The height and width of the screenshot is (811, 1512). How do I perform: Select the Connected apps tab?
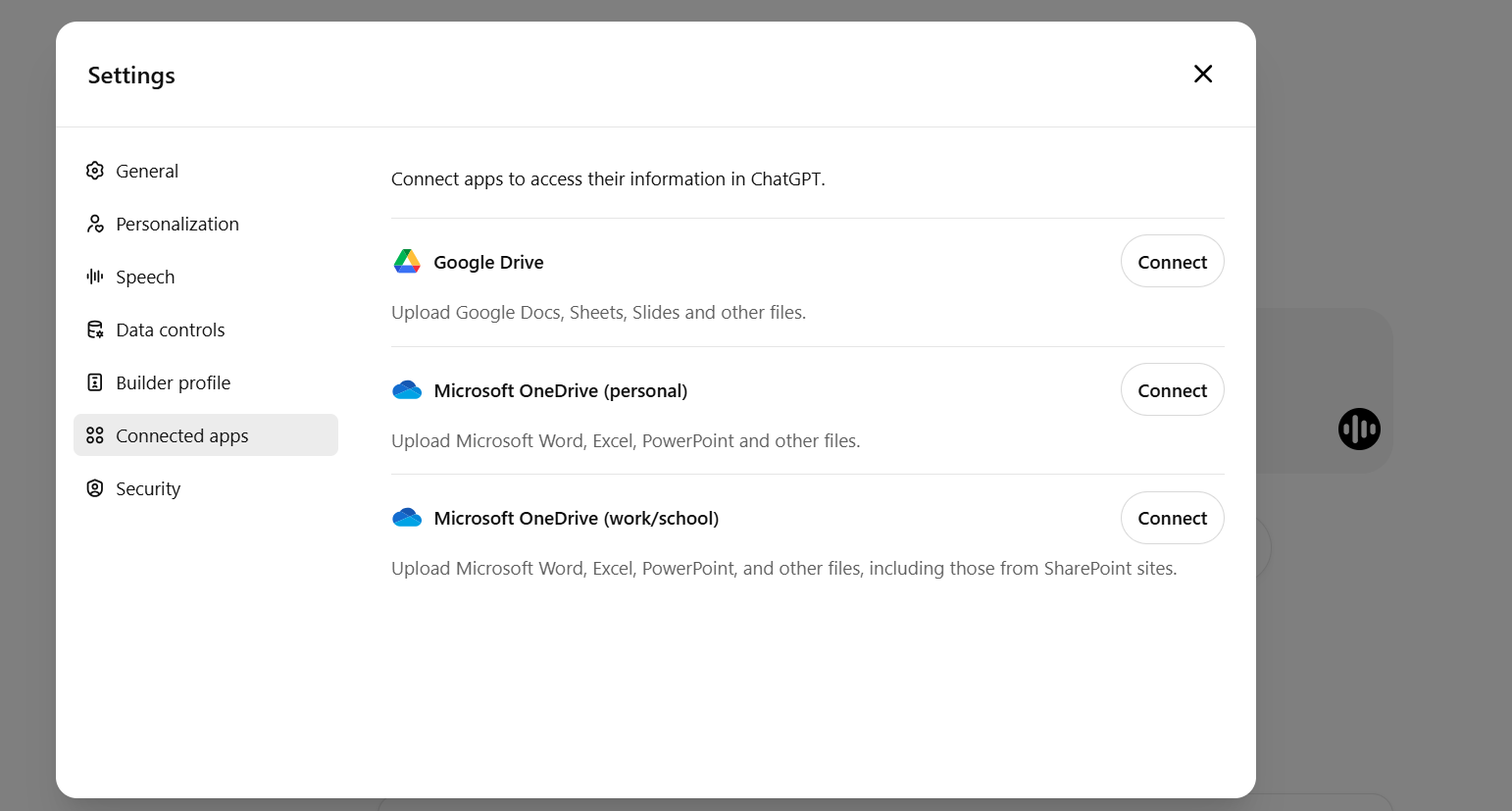(x=206, y=435)
